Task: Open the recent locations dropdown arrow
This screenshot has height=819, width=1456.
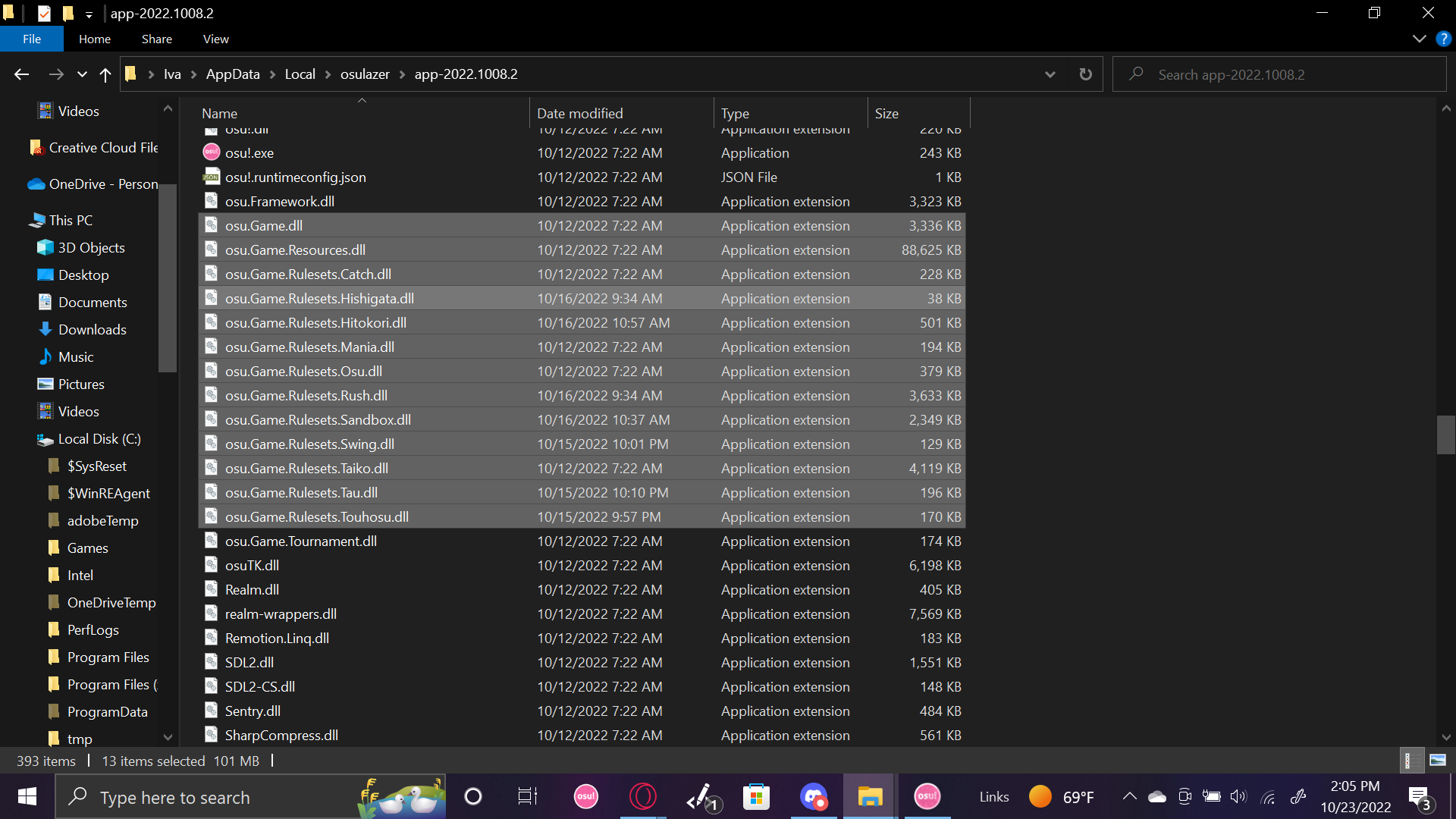Action: click(x=82, y=74)
